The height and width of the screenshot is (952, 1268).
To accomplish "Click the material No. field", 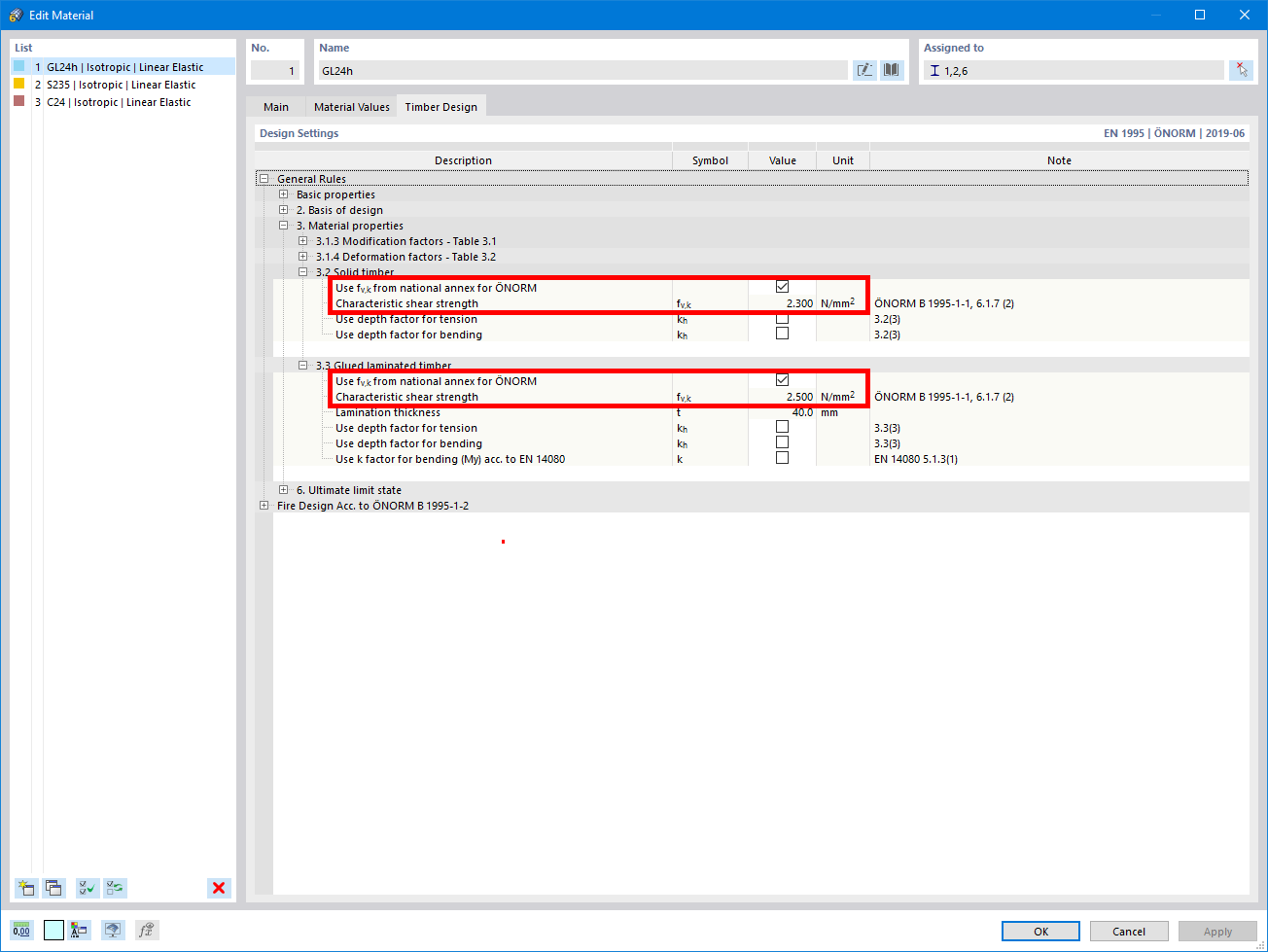I will click(275, 71).
